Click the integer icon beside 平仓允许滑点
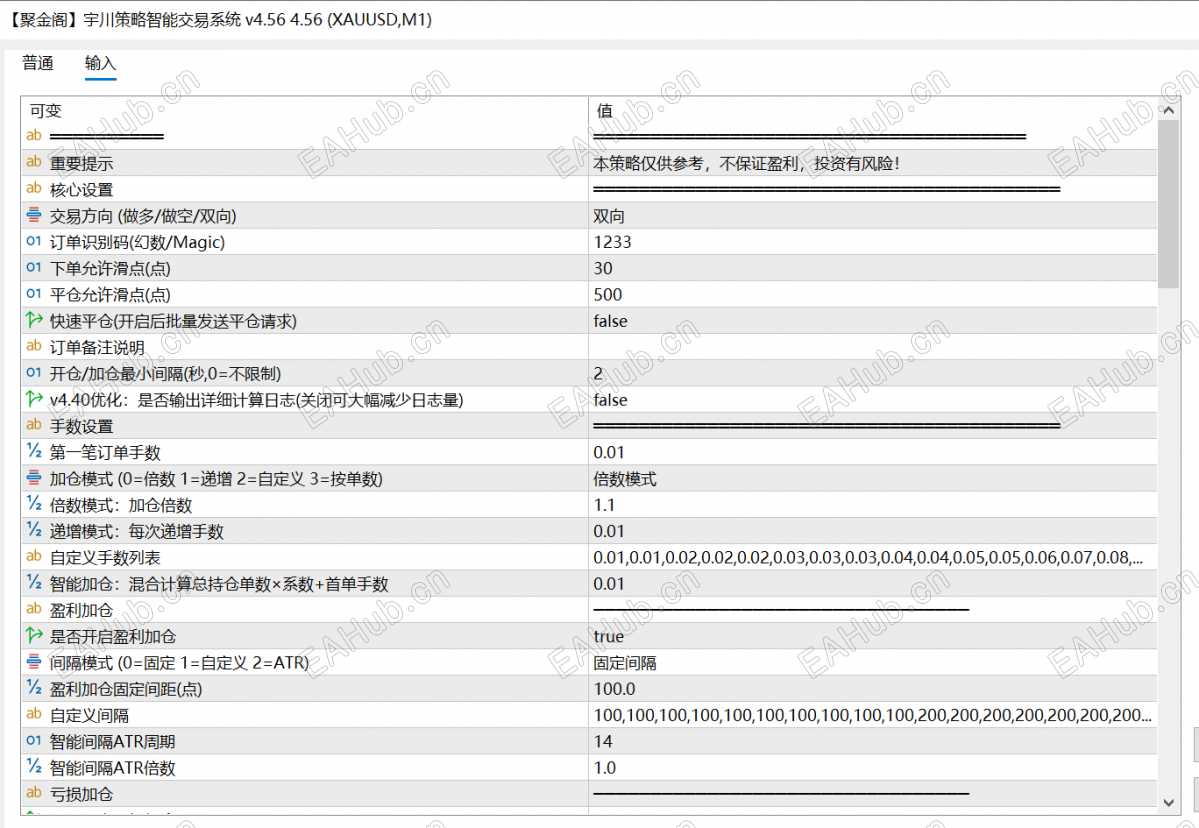 point(34,294)
